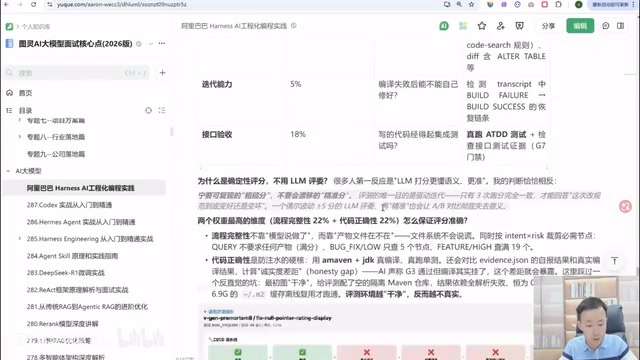Viewport: 640px width, 360px height.
Task: Open add collaborator person icon
Action: click(x=500, y=26)
